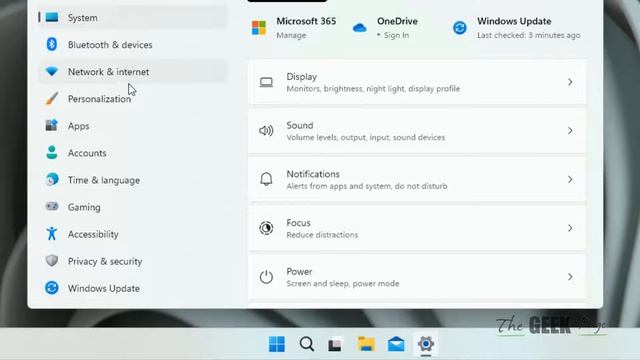Click Sign In under OneDrive

click(396, 35)
